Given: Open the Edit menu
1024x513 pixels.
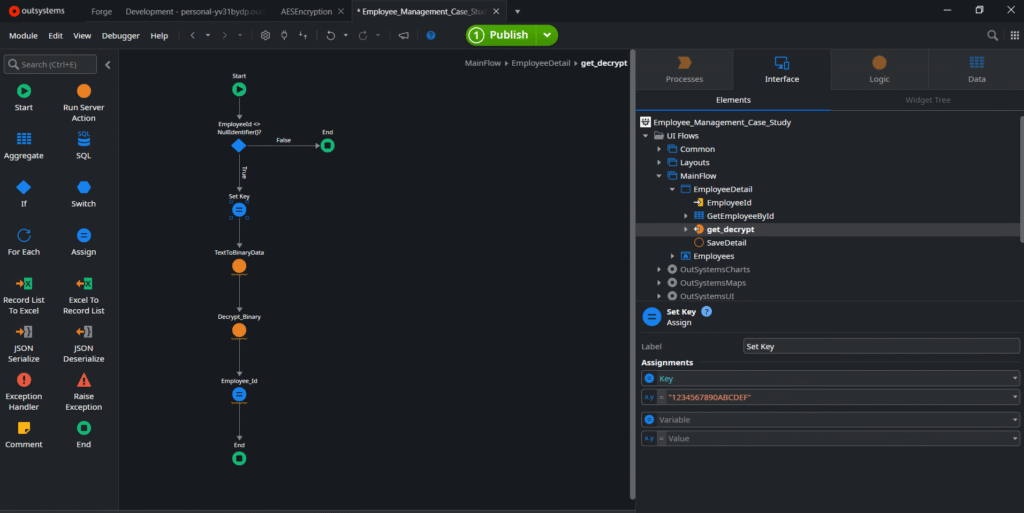Looking at the screenshot, I should pos(56,36).
